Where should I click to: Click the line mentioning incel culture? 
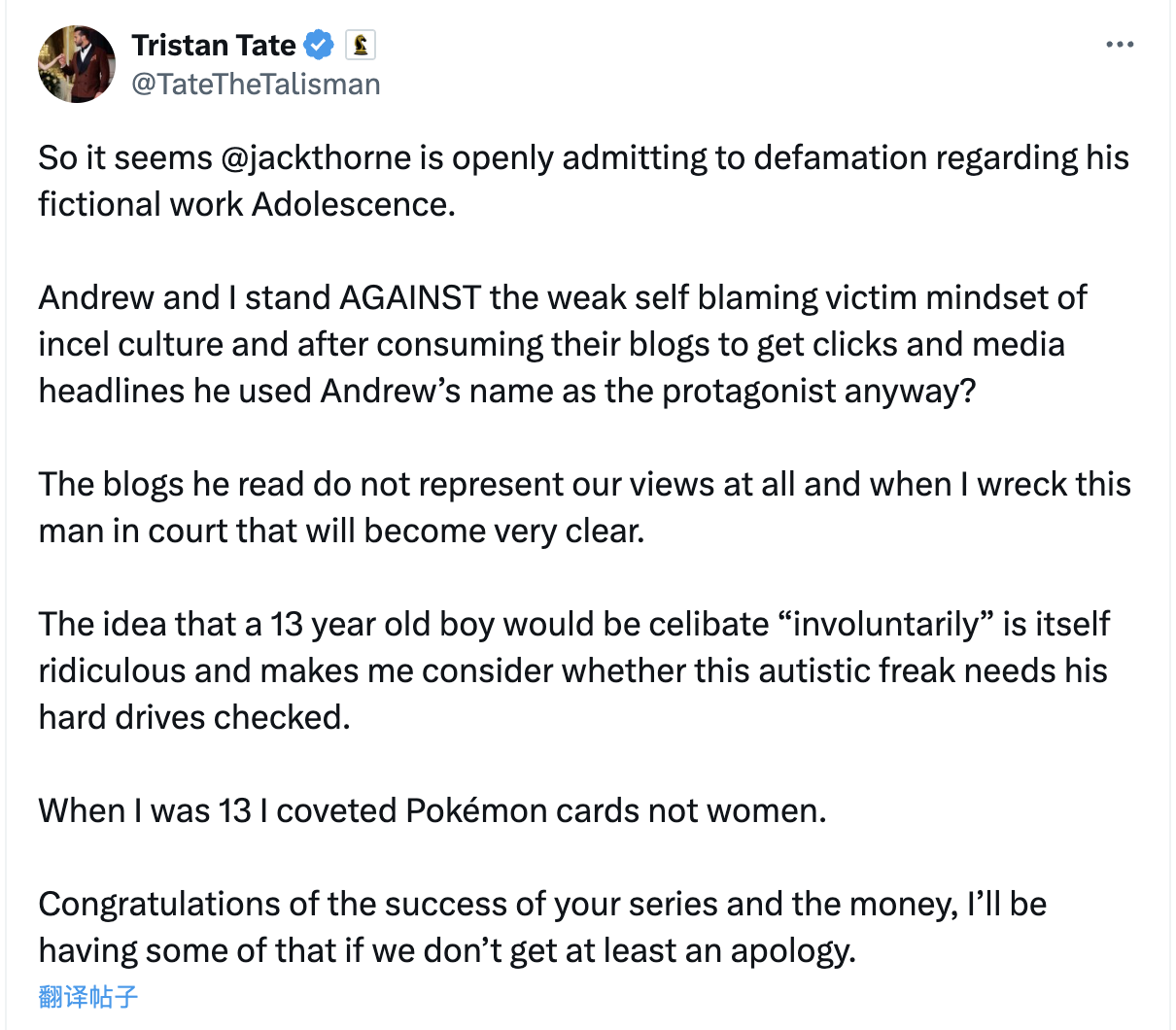[552, 344]
